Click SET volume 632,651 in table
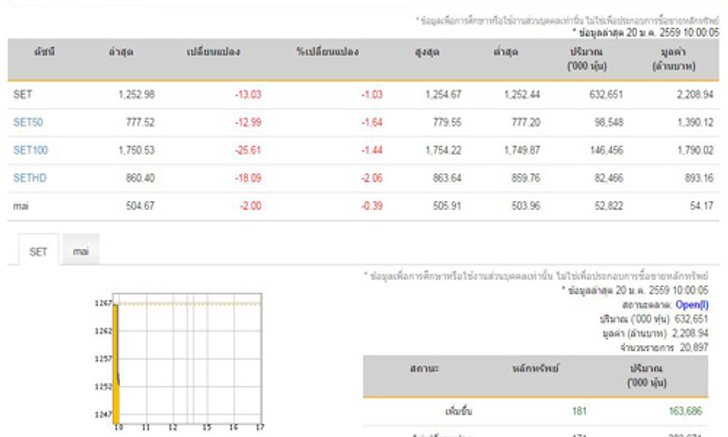Screen dimensions: 728x437 [606, 94]
